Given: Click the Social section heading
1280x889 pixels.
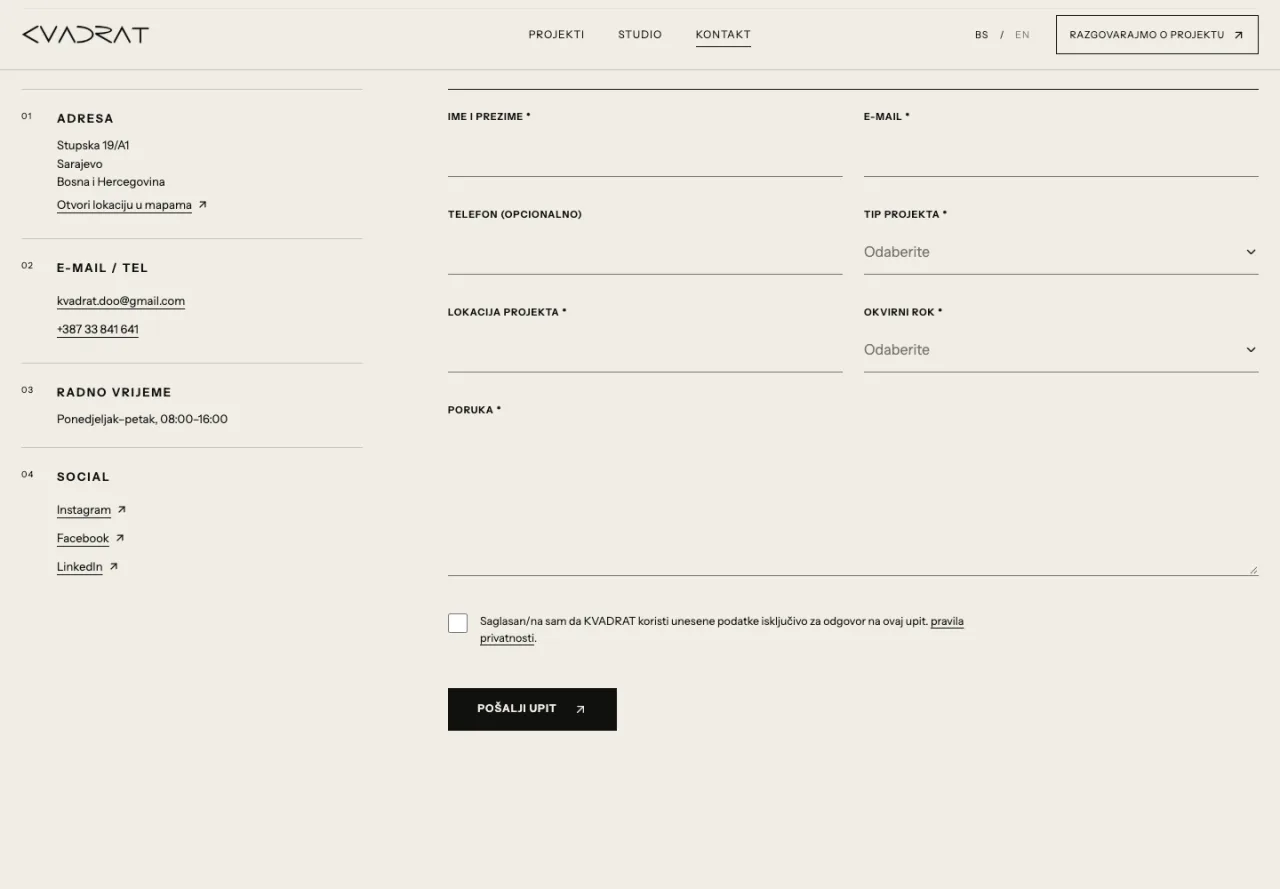Looking at the screenshot, I should pyautogui.click(x=83, y=477).
